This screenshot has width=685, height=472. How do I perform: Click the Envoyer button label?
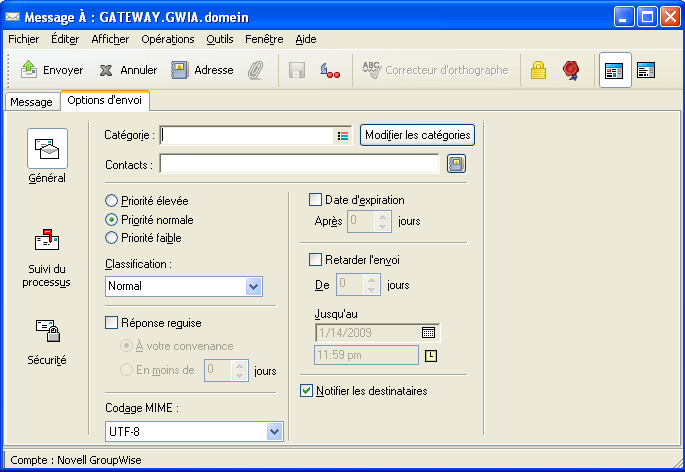tap(63, 70)
